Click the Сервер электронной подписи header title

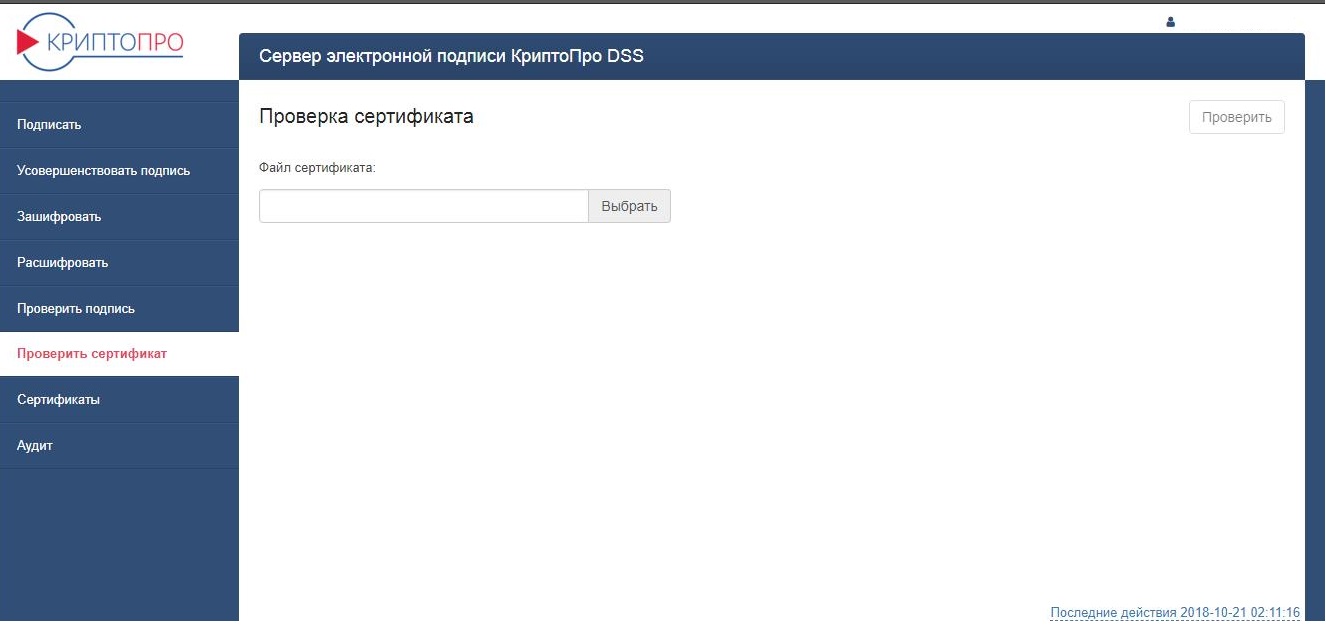pos(451,56)
